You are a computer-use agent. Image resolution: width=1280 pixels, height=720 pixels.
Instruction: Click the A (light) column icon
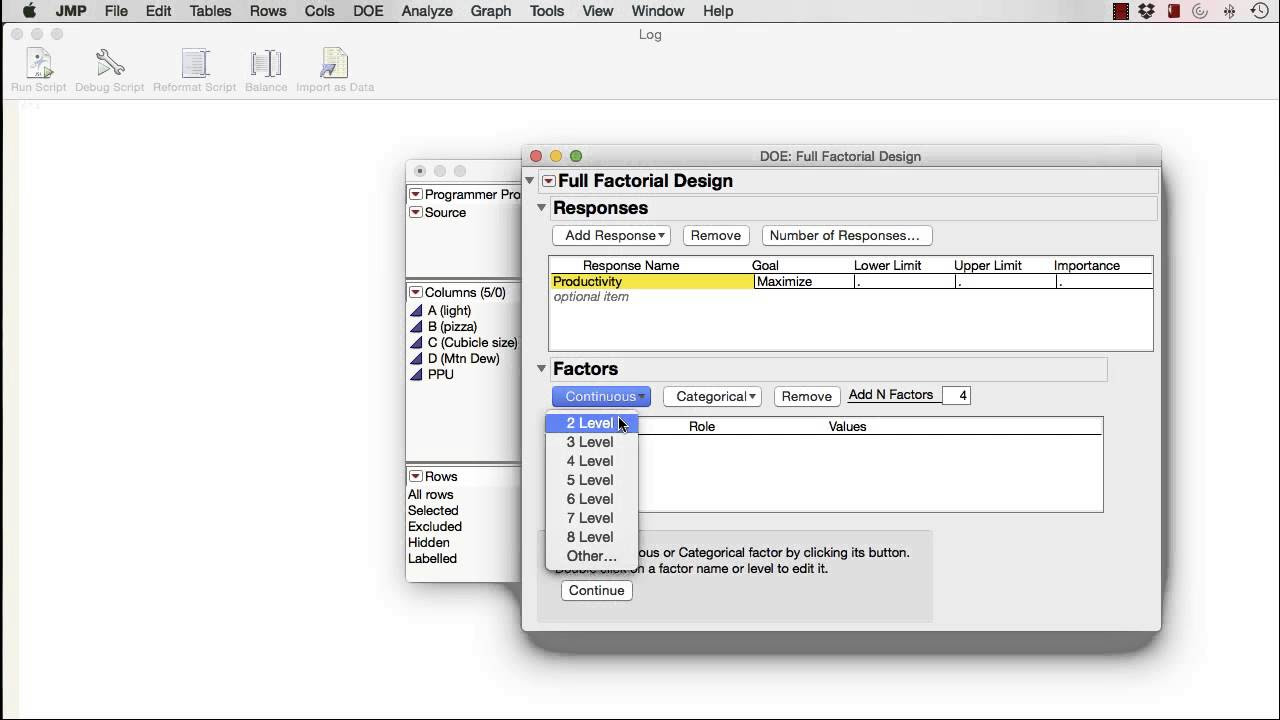point(417,311)
